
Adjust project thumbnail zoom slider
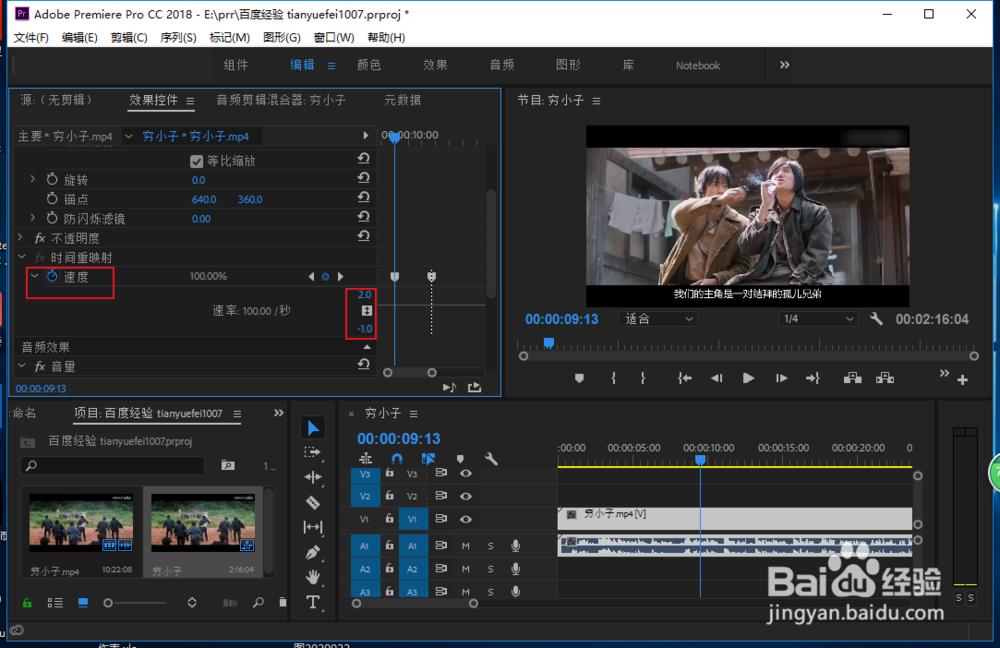136,603
